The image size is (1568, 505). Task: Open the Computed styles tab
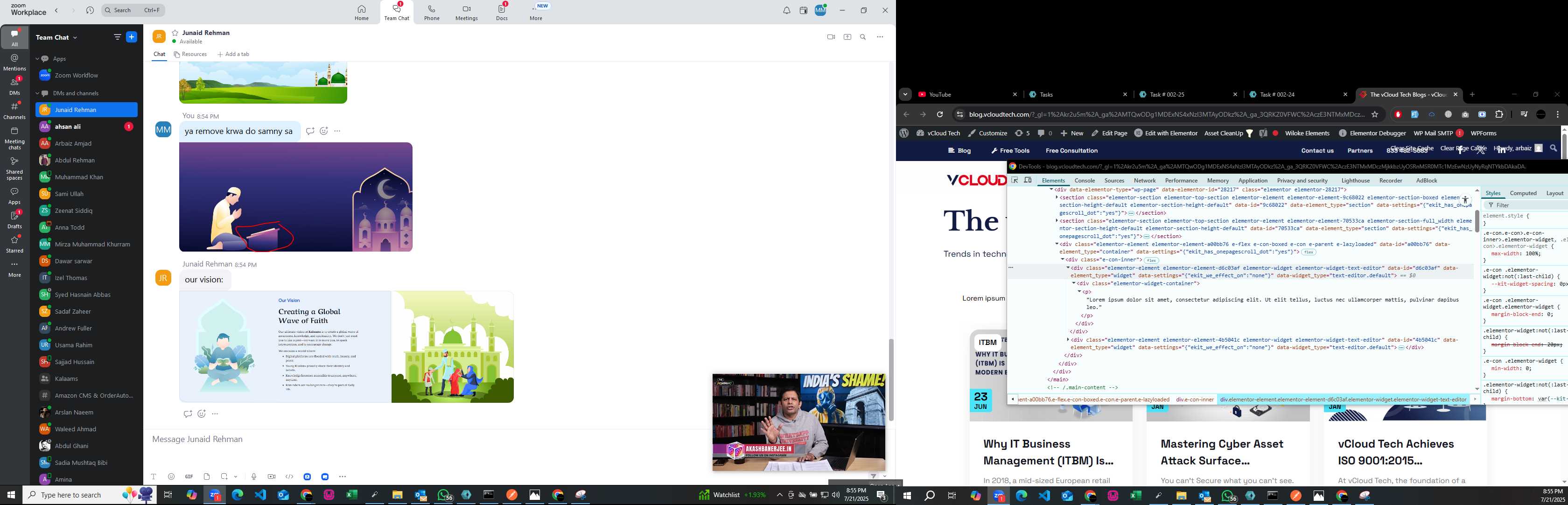point(1523,193)
